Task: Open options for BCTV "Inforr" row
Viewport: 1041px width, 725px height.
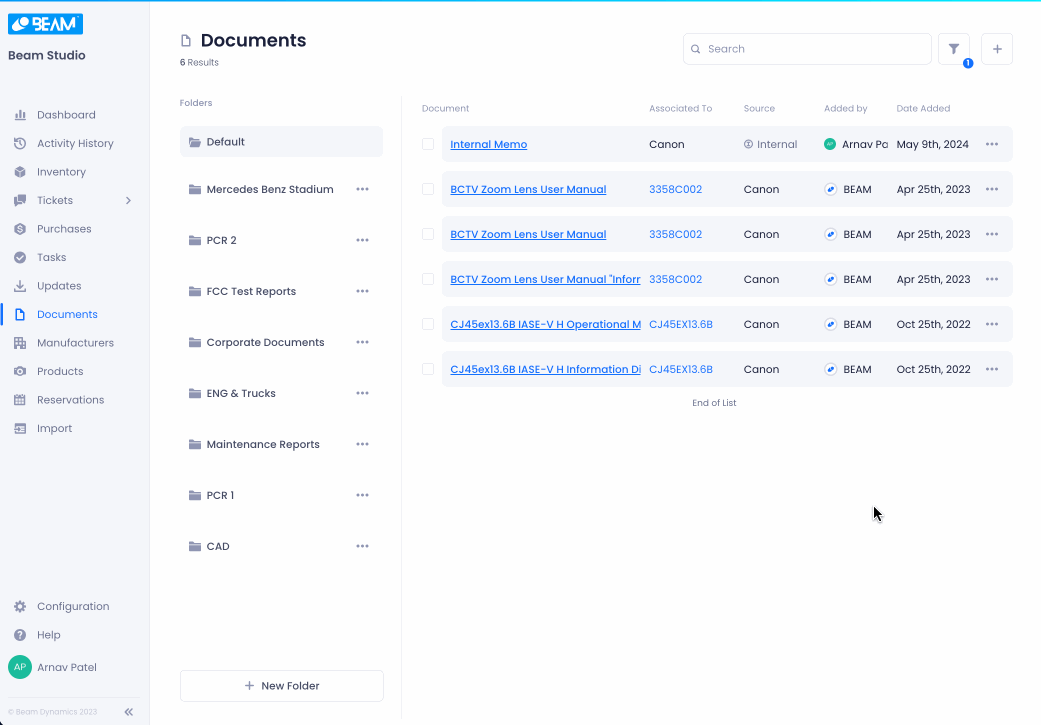Action: coord(992,280)
